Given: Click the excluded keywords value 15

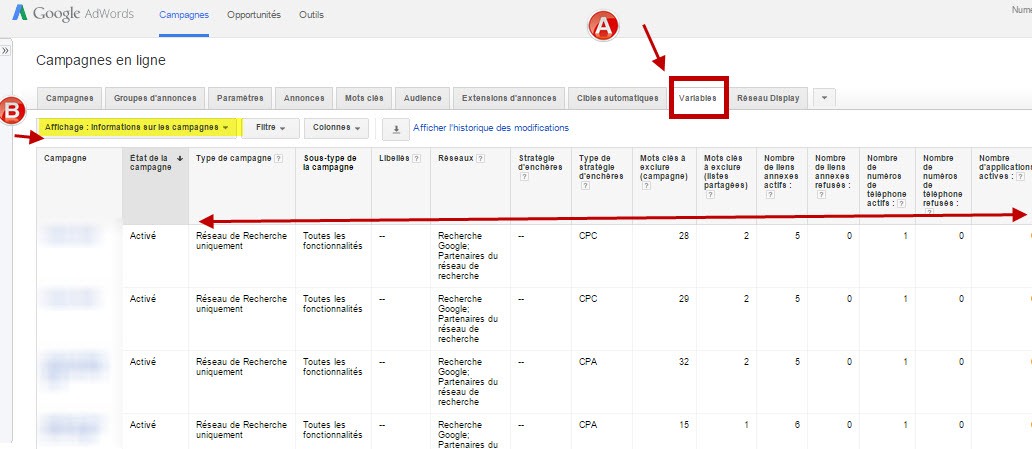Looking at the screenshot, I should [x=684, y=425].
